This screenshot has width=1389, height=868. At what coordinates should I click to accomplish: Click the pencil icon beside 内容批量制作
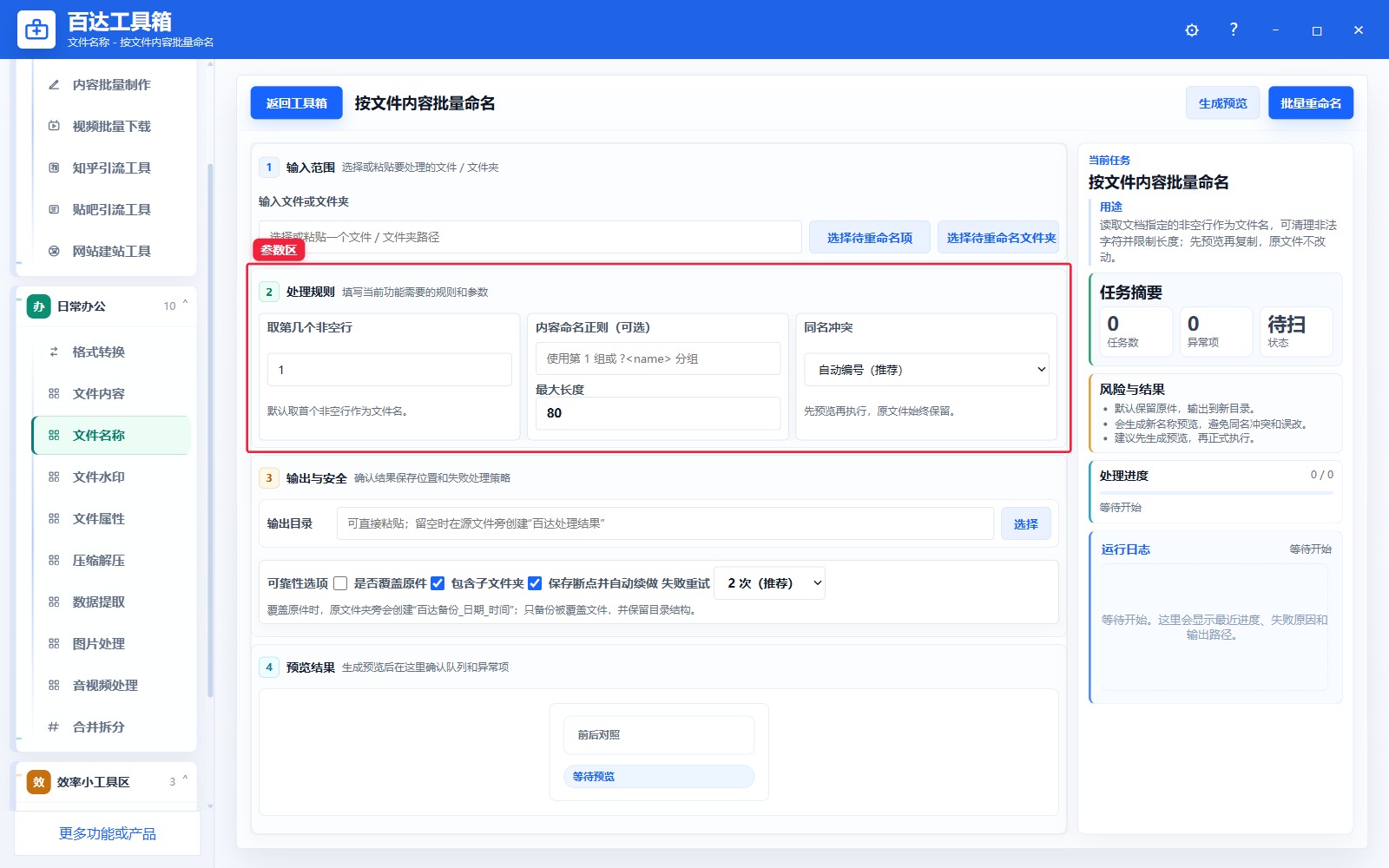point(54,84)
